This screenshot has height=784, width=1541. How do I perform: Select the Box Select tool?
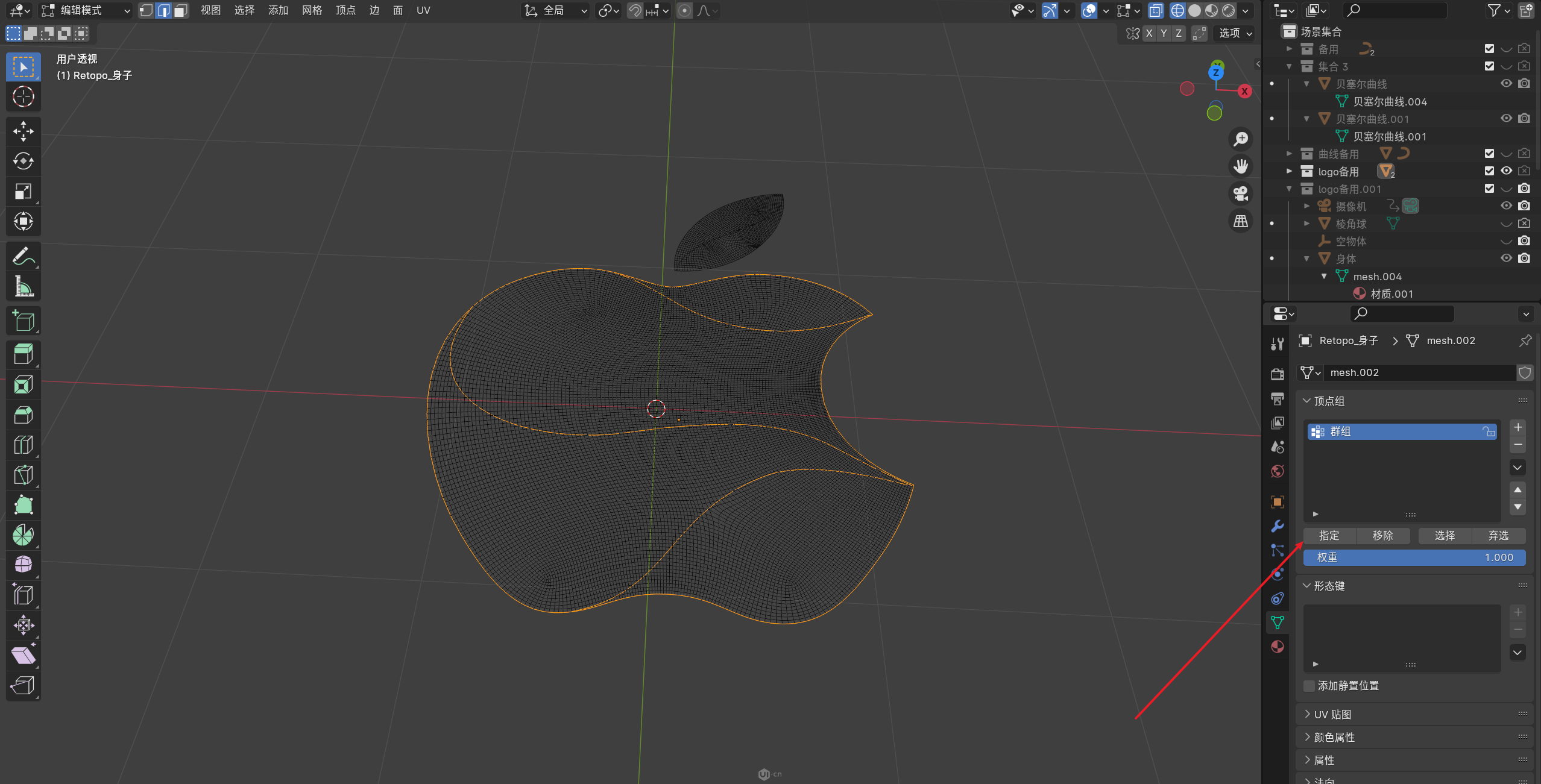point(24,67)
